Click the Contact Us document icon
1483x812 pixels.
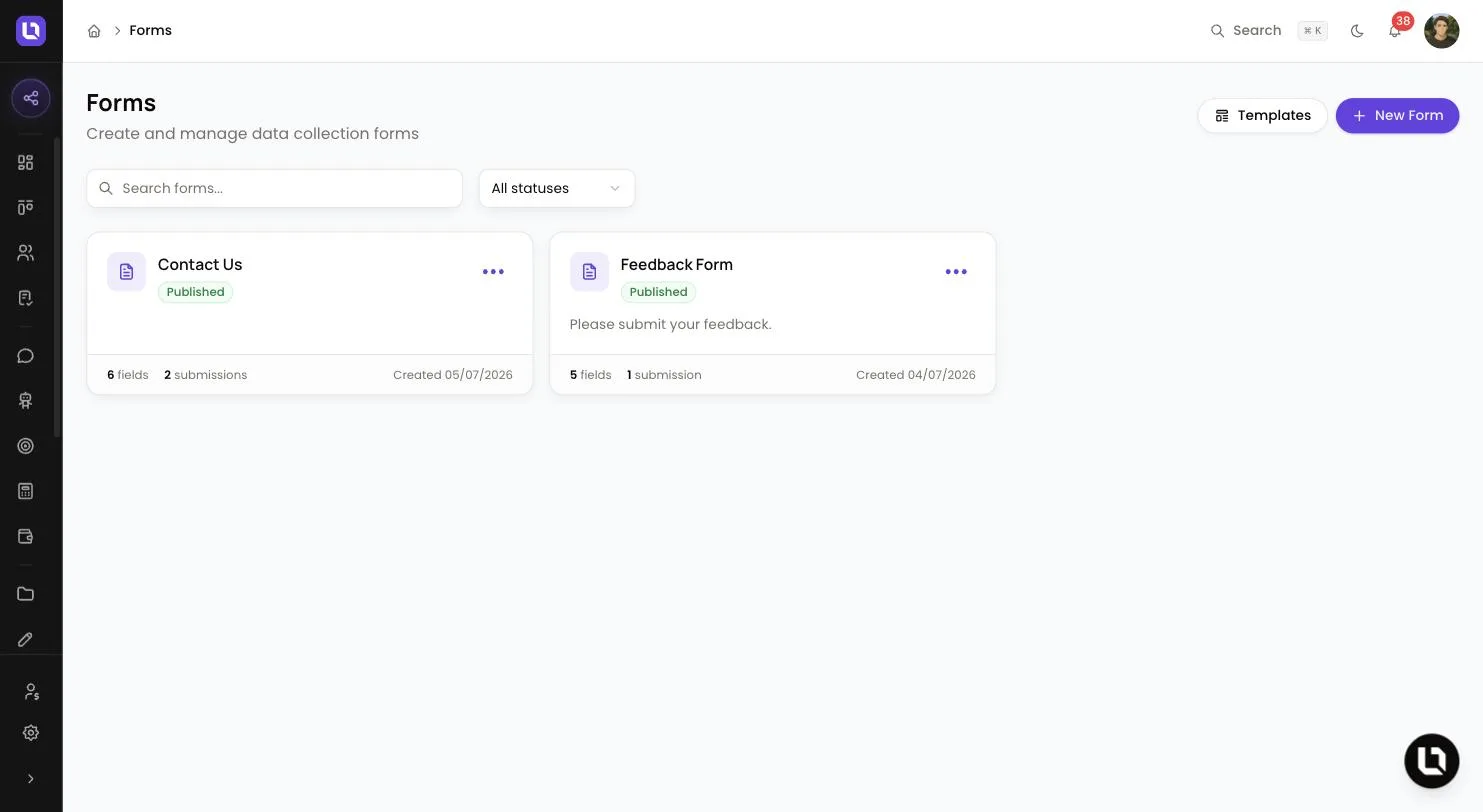pos(126,272)
